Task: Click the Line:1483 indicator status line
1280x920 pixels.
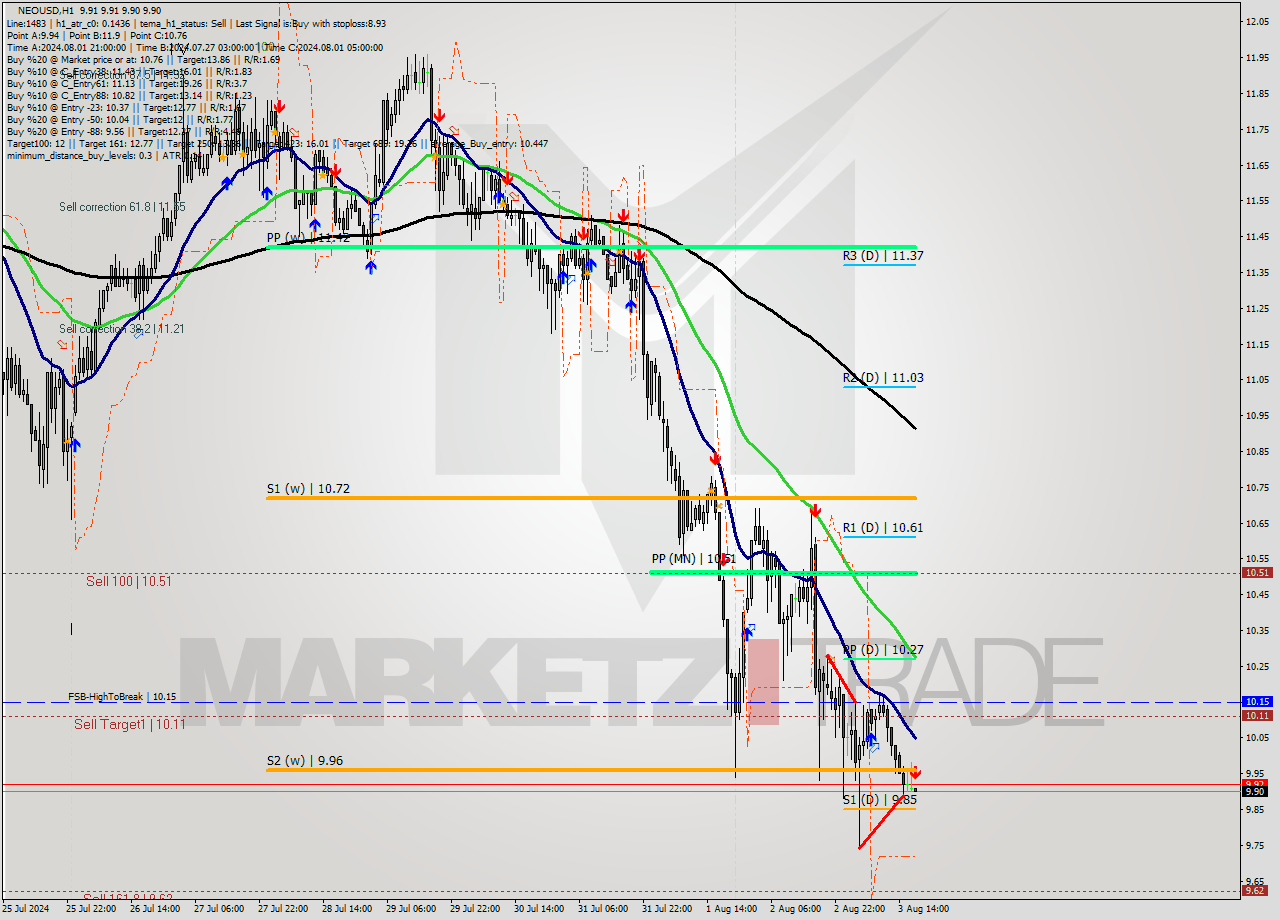Action: [x=196, y=23]
